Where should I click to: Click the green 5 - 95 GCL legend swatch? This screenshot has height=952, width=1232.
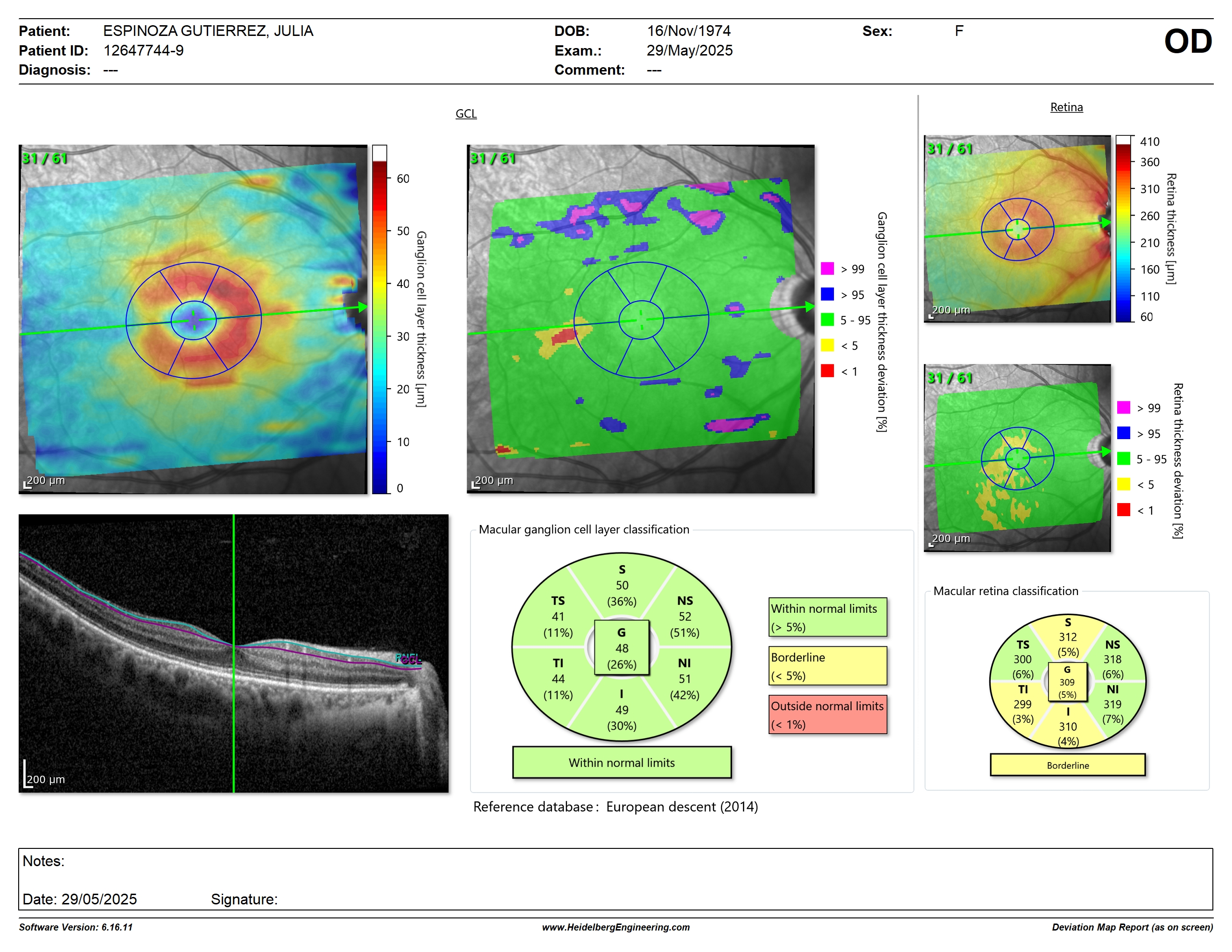827,320
